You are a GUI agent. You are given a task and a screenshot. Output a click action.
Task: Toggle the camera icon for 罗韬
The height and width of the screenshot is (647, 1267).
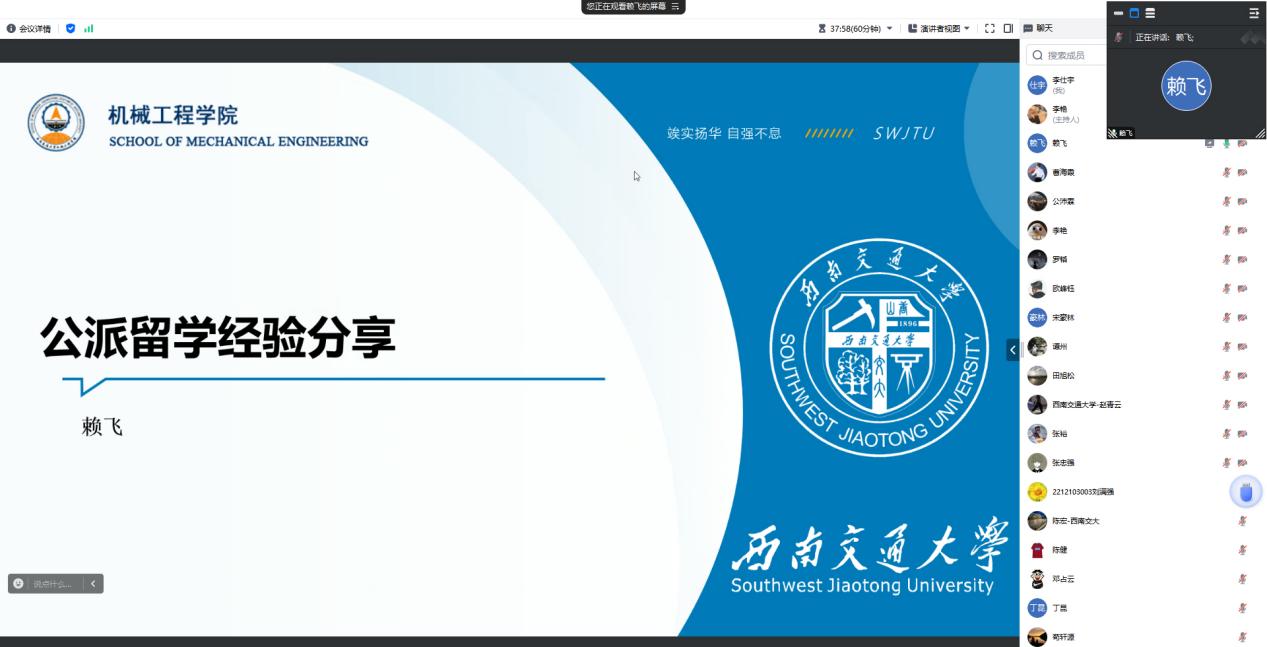click(x=1242, y=259)
